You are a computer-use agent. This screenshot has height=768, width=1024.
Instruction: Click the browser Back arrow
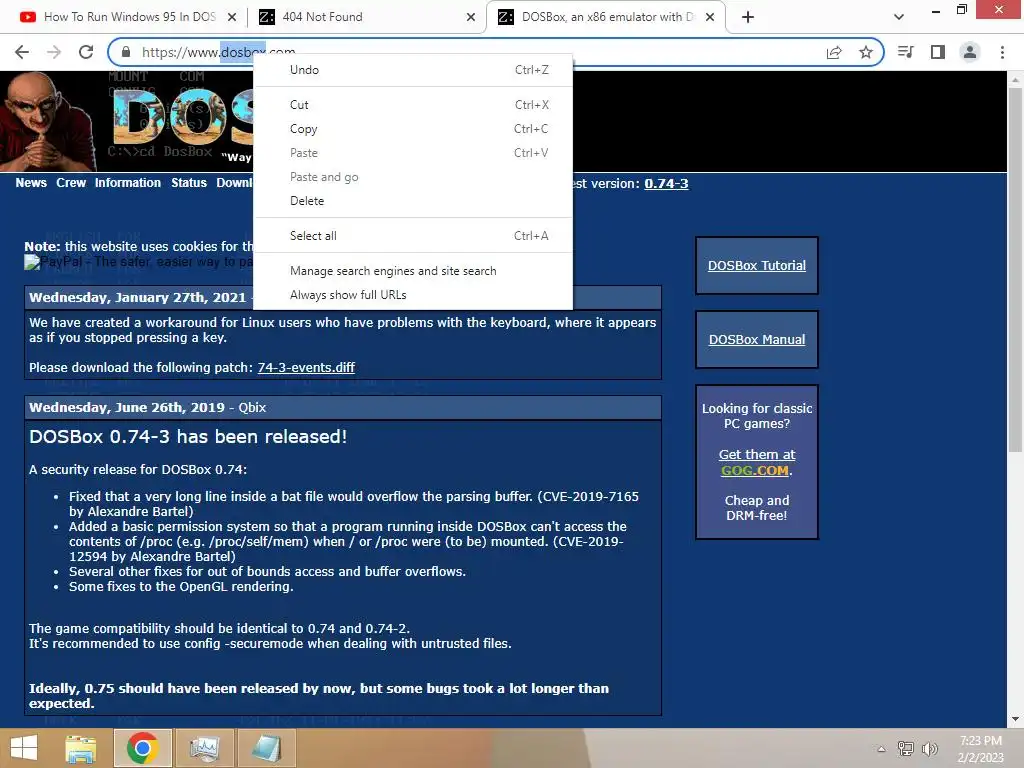coord(22,52)
